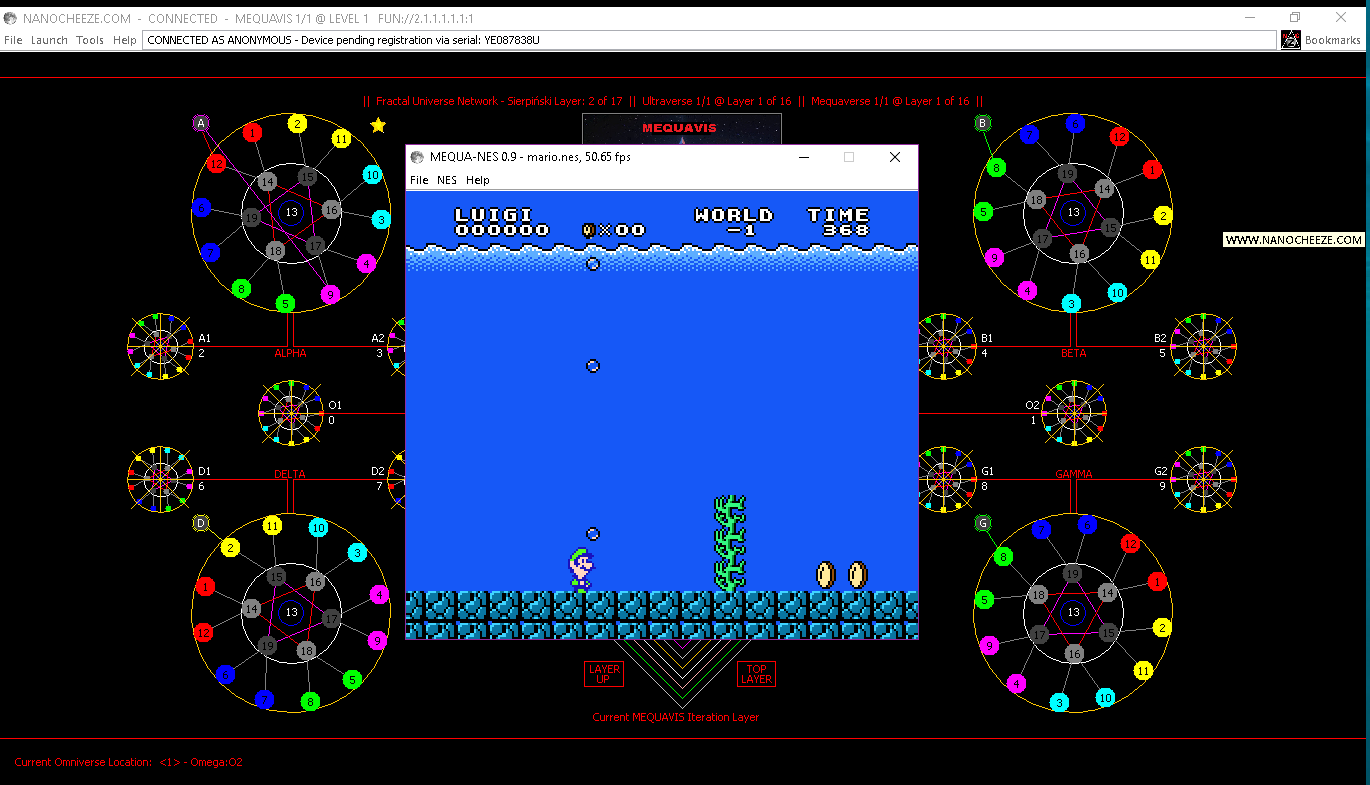The height and width of the screenshot is (785, 1370).
Task: Click gray node 17 in Beta circle
Action: coord(1042,240)
